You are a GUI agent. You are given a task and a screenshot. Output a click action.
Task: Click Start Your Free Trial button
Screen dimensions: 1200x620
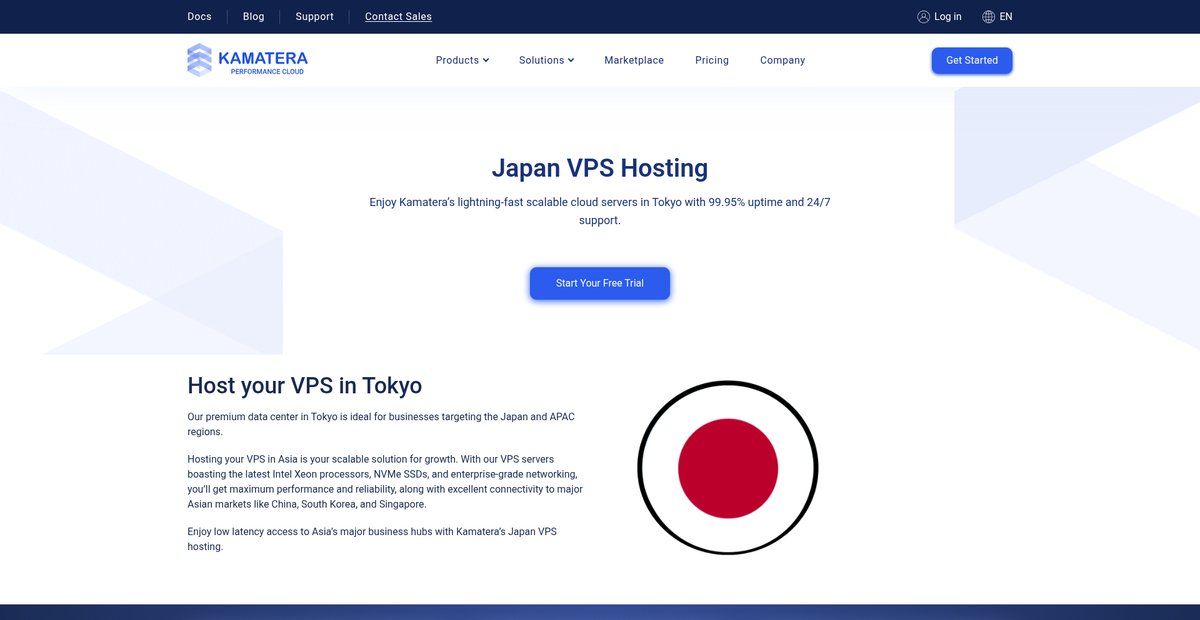pos(600,283)
